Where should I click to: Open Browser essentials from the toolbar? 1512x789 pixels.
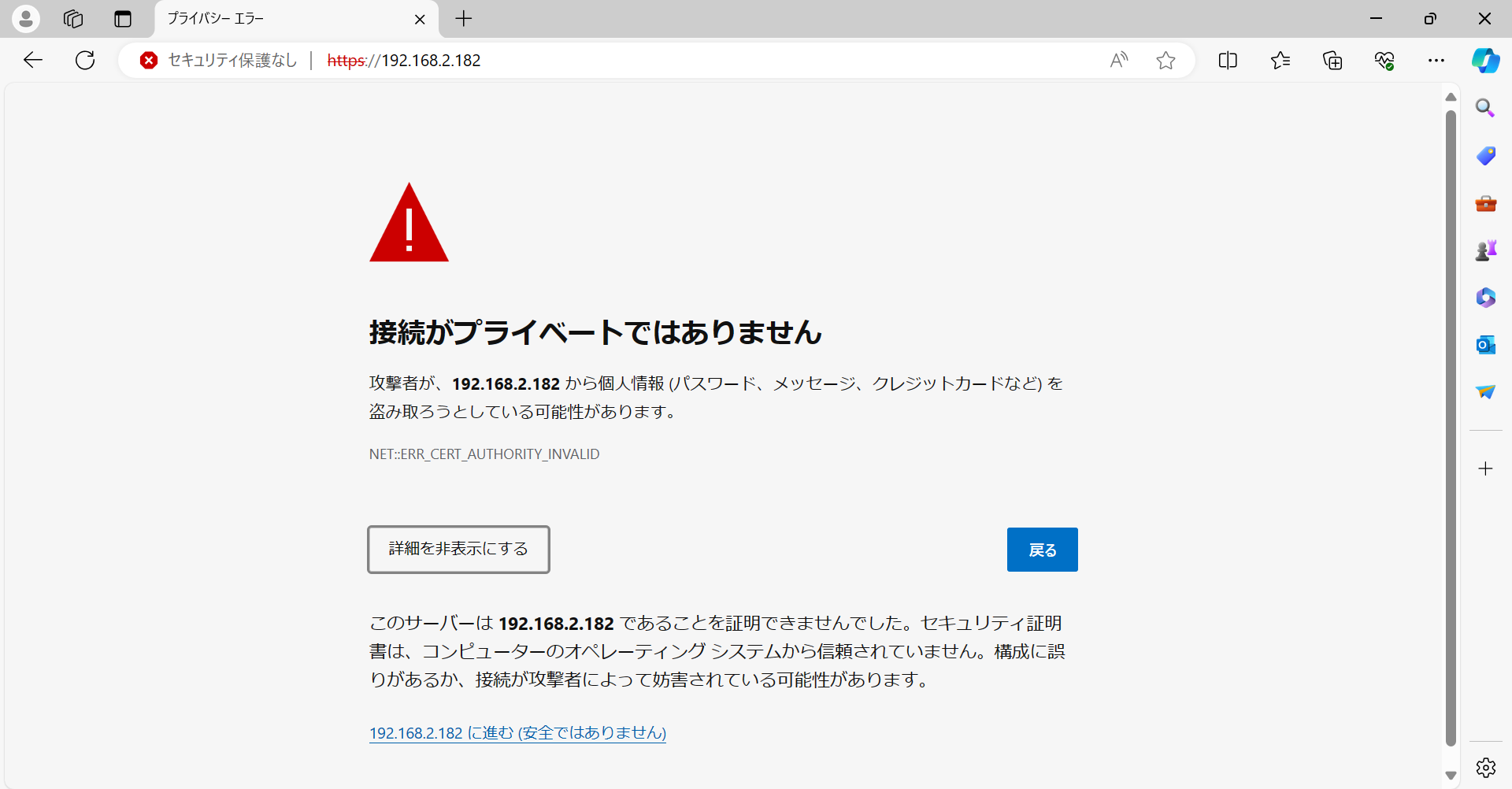pos(1385,61)
